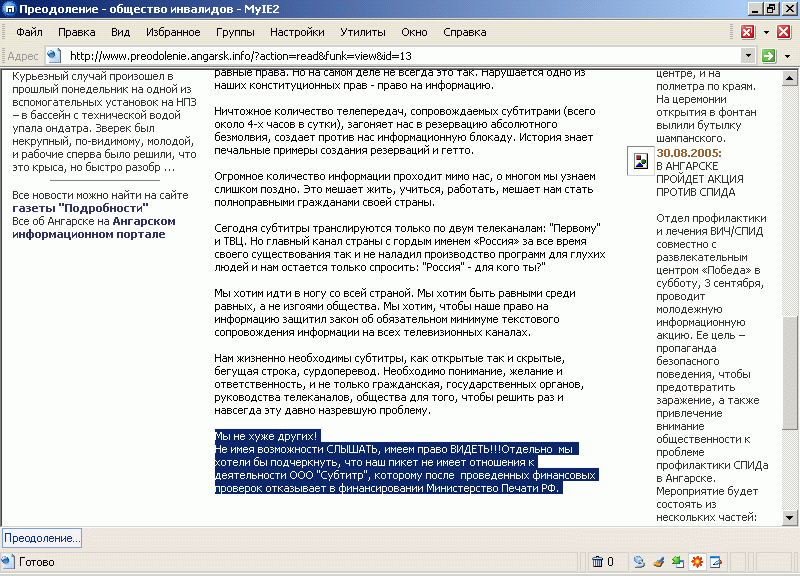Click the paragraph starting "Сегодня субтитры транслируются"
Viewport: 800px width, 576px height.
[x=410, y=248]
